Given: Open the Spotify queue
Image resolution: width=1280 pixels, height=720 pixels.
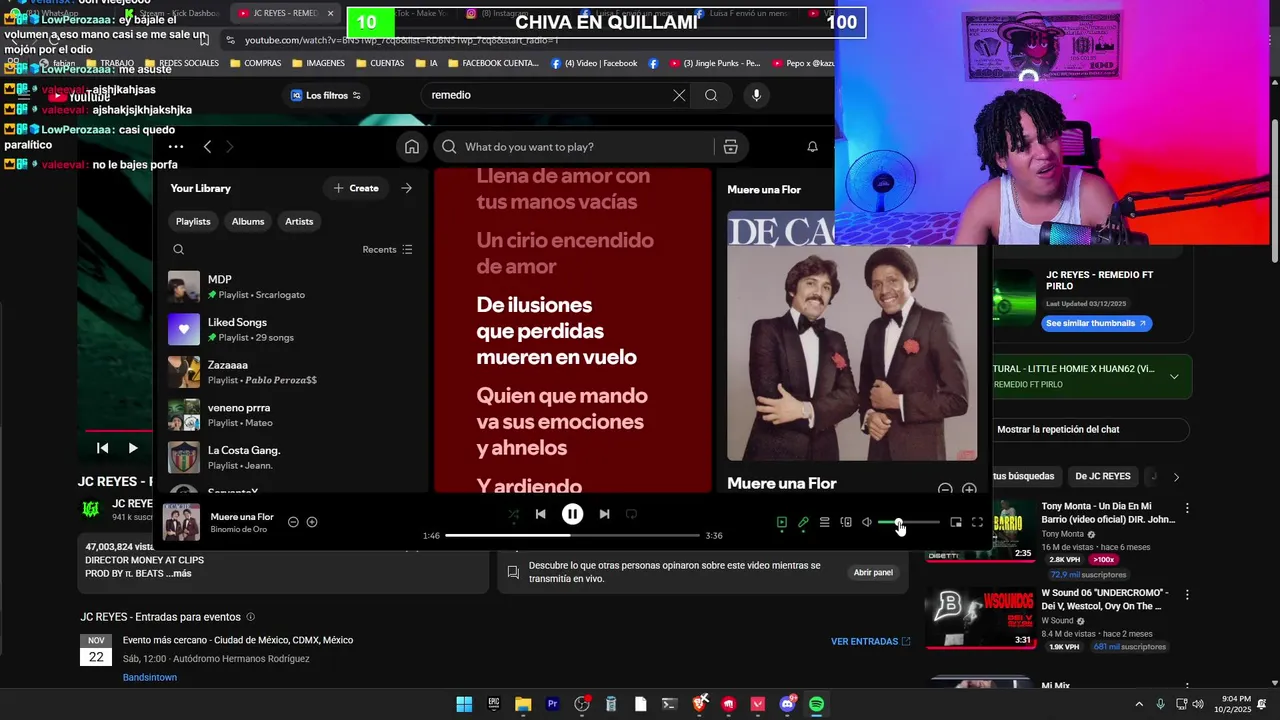Looking at the screenshot, I should 824,522.
